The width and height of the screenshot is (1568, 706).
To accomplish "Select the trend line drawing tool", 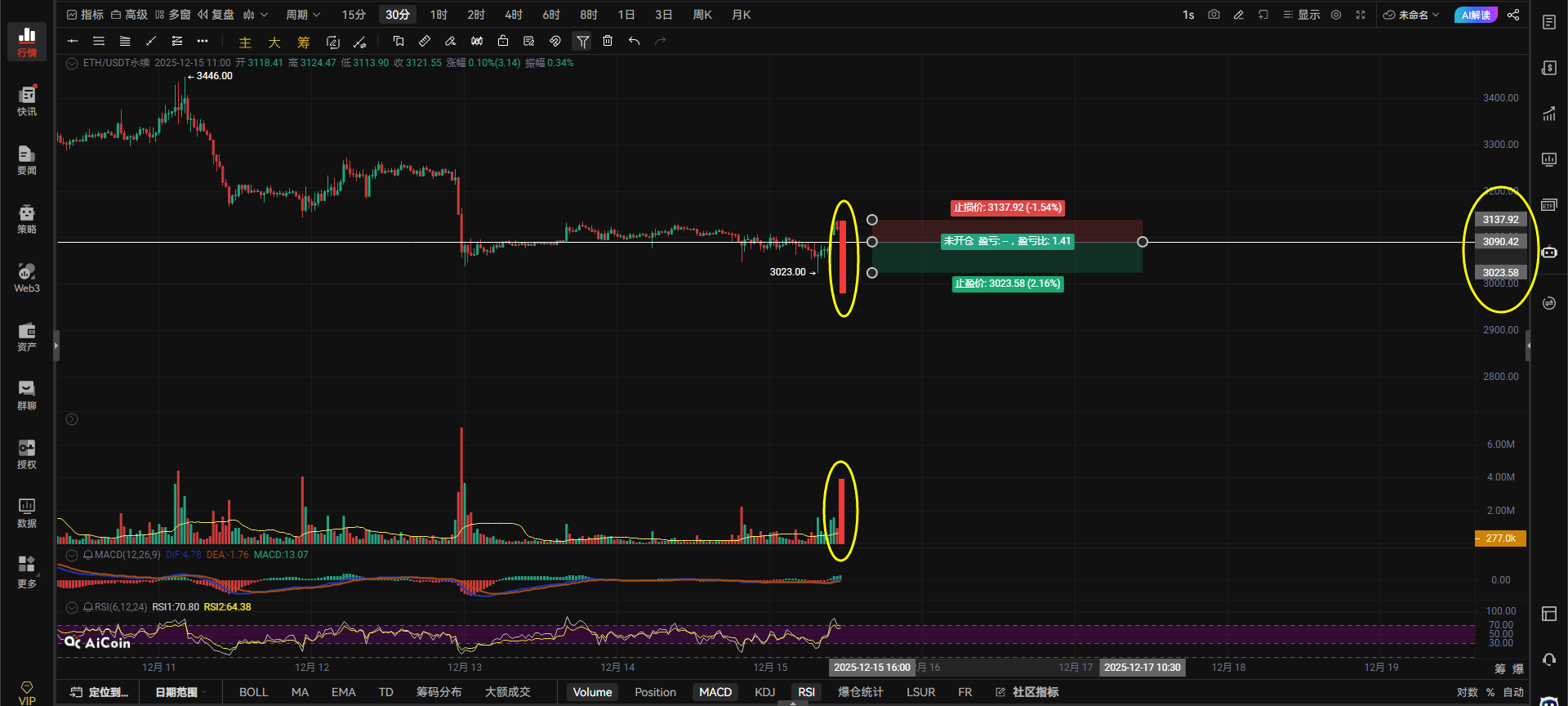I will [x=151, y=41].
